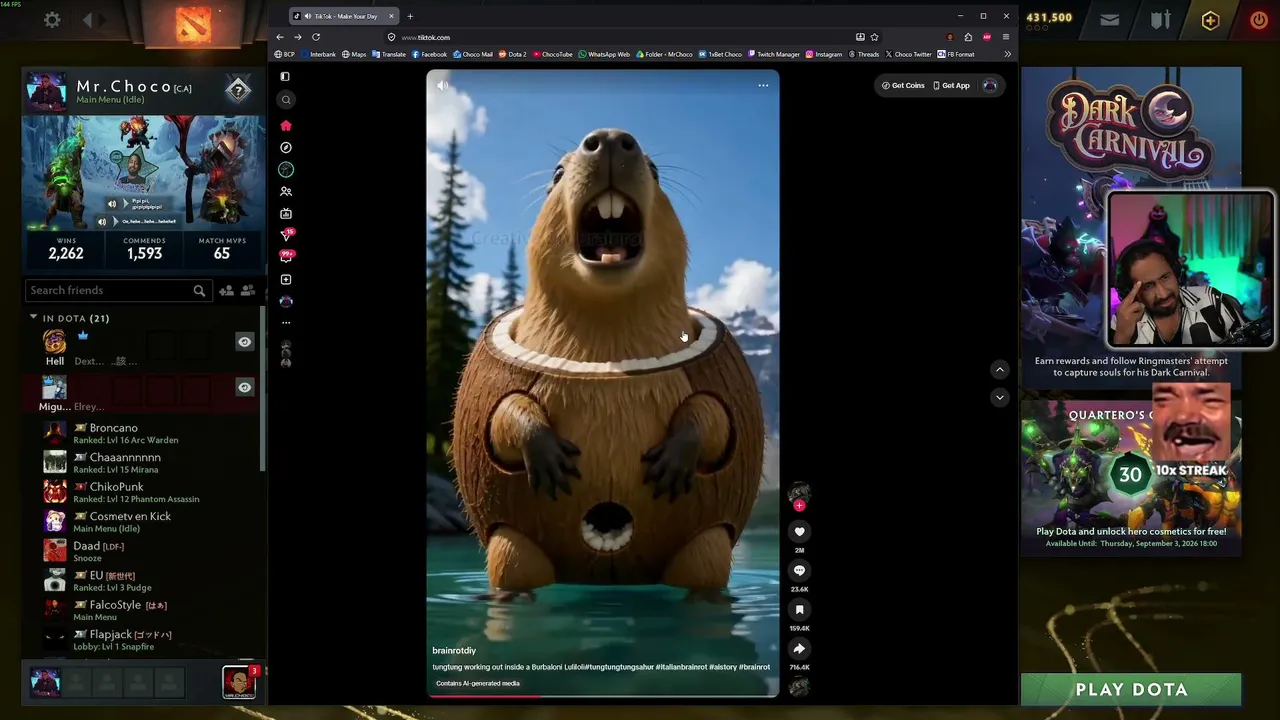Screen dimensions: 1280x720
Task: Bookmark this page with the star icon
Action: (874, 37)
